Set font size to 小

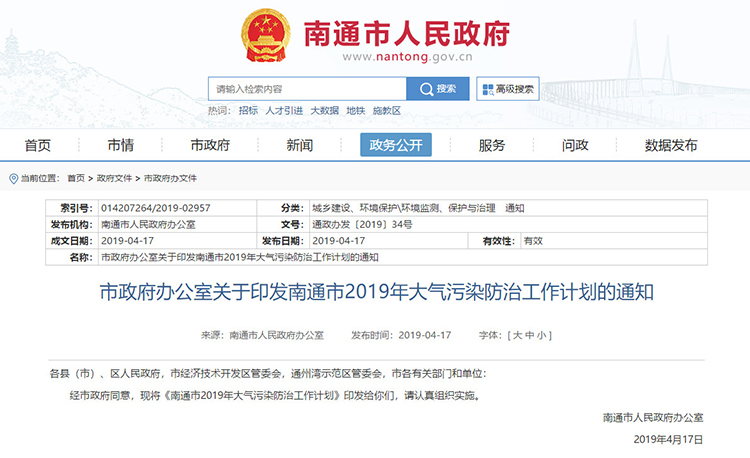click(x=541, y=336)
